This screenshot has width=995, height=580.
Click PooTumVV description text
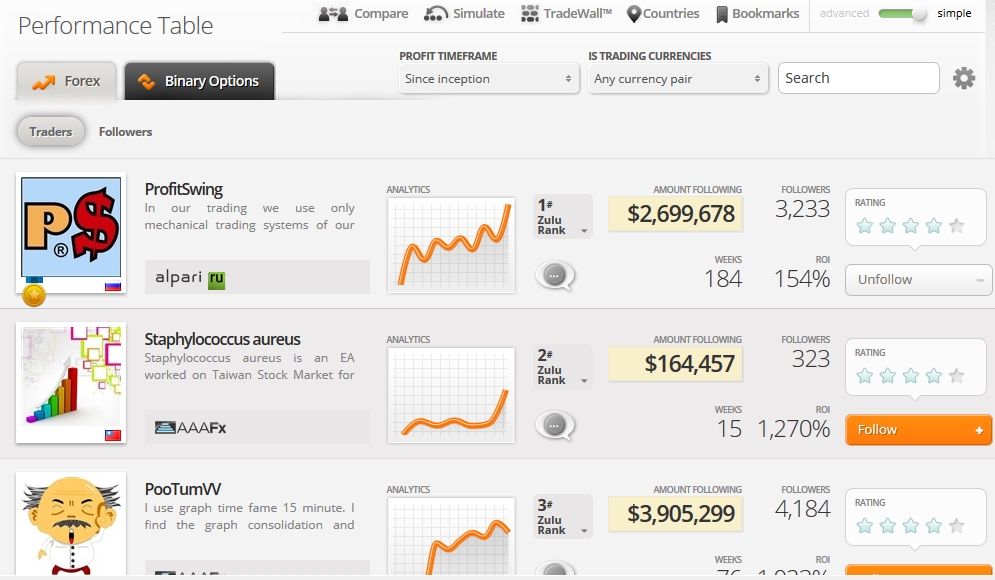click(249, 517)
